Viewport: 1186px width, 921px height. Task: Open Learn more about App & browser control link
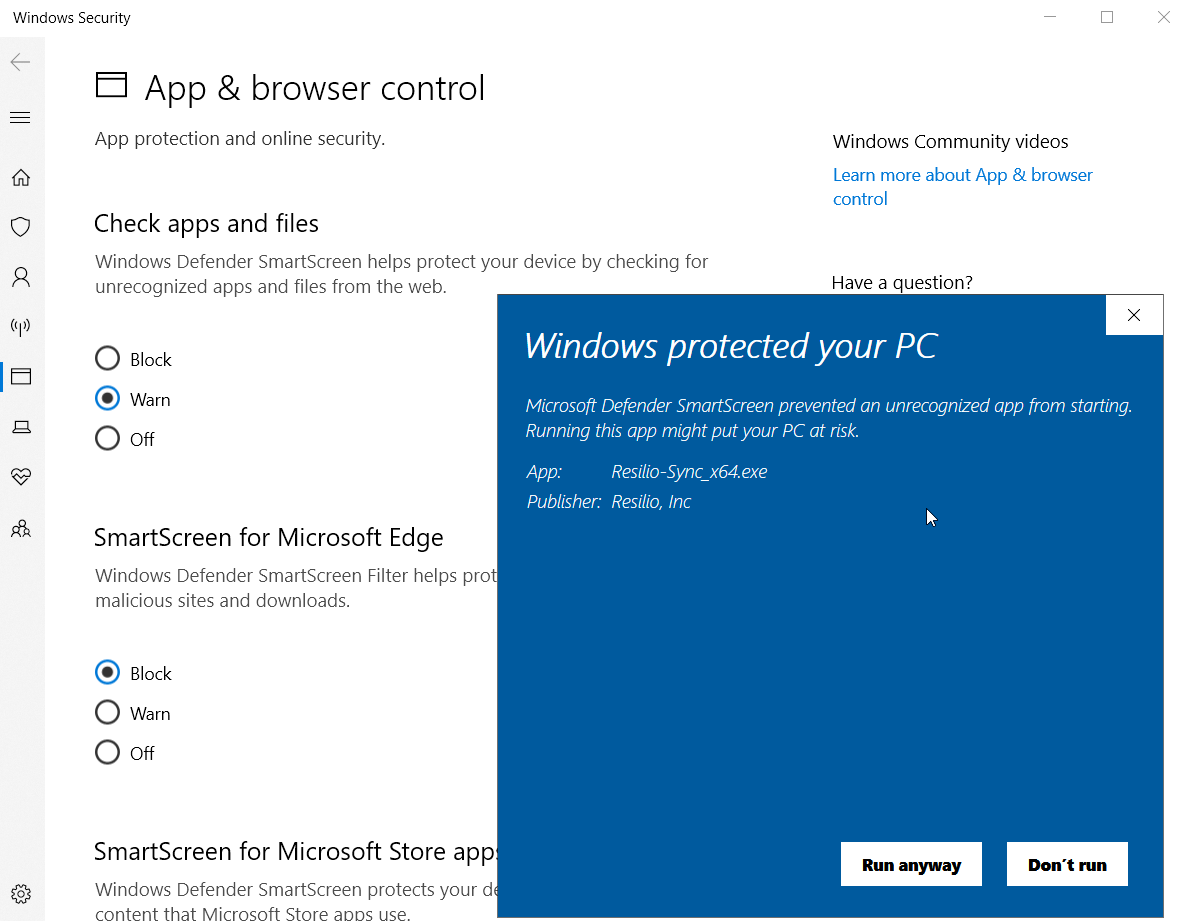tap(963, 187)
